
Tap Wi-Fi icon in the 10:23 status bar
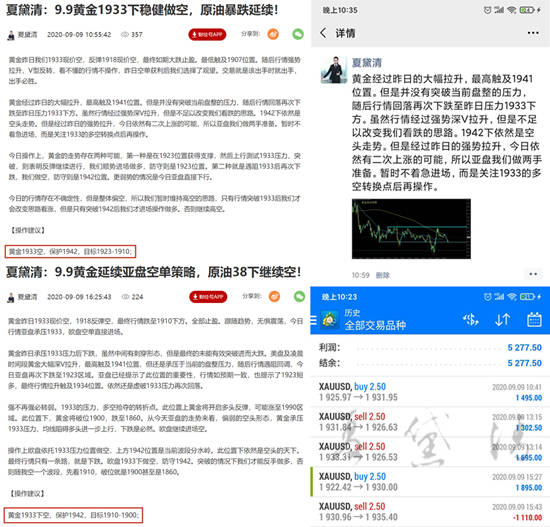click(512, 297)
